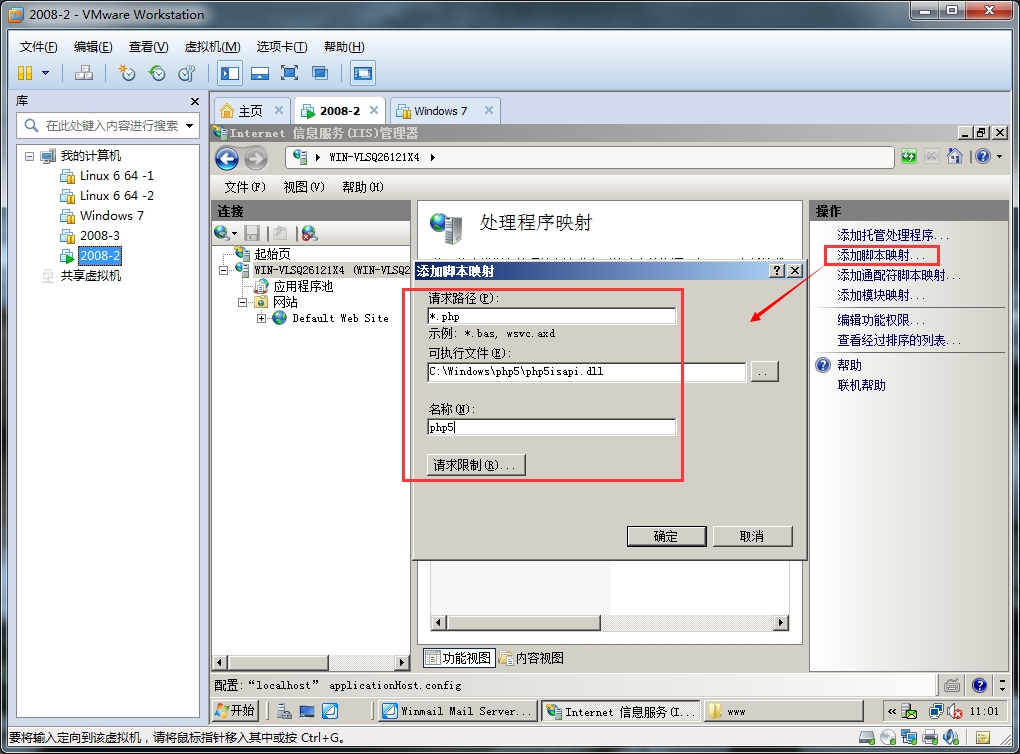The width and height of the screenshot is (1020, 754).
Task: Select 应用程序池 in connections tree
Action: (302, 286)
